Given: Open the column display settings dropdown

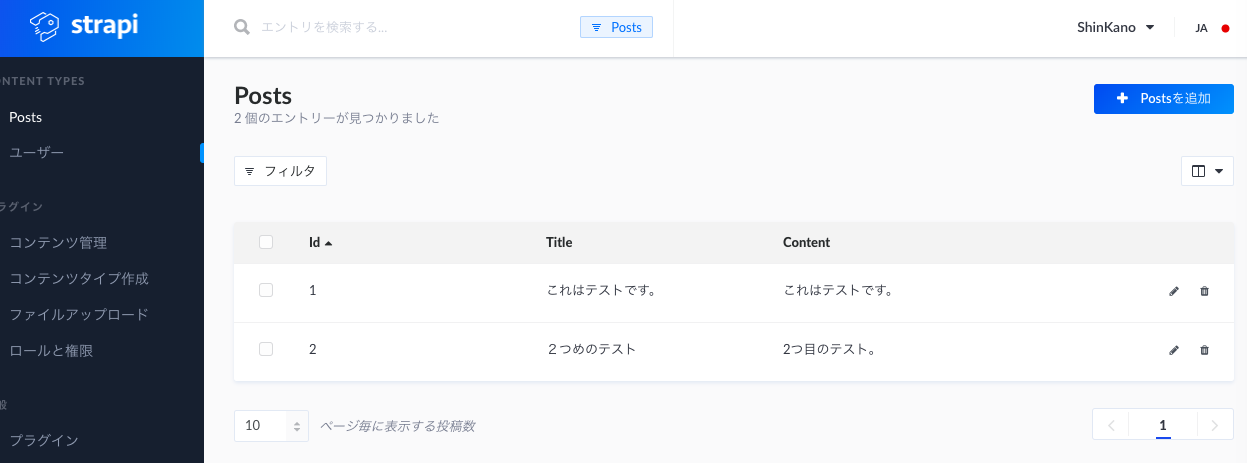Looking at the screenshot, I should pyautogui.click(x=1207, y=171).
